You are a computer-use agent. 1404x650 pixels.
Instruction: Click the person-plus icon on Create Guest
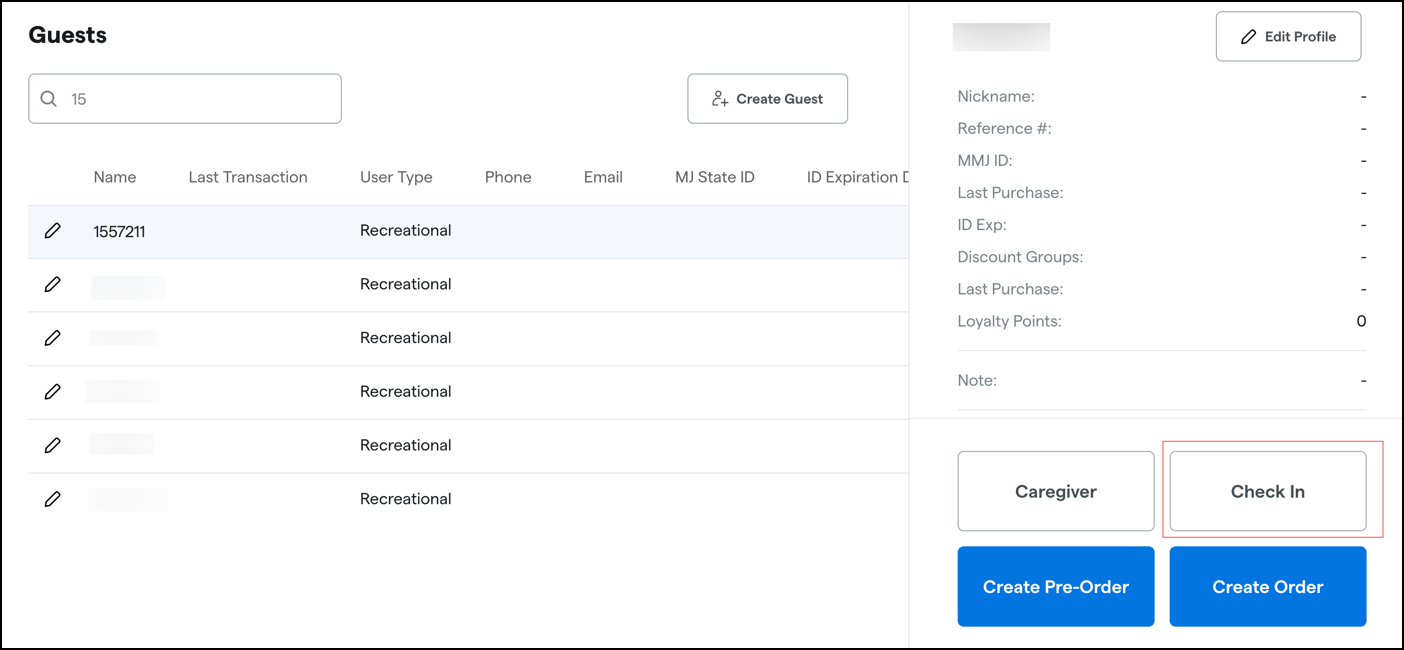pyautogui.click(x=718, y=98)
